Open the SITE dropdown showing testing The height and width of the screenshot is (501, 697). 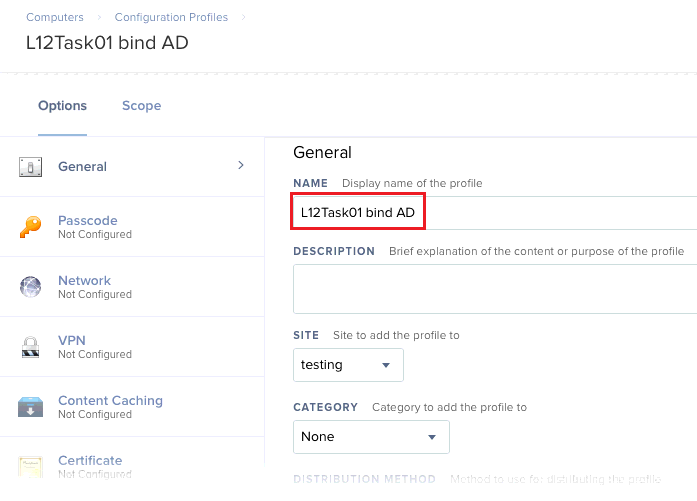click(348, 365)
